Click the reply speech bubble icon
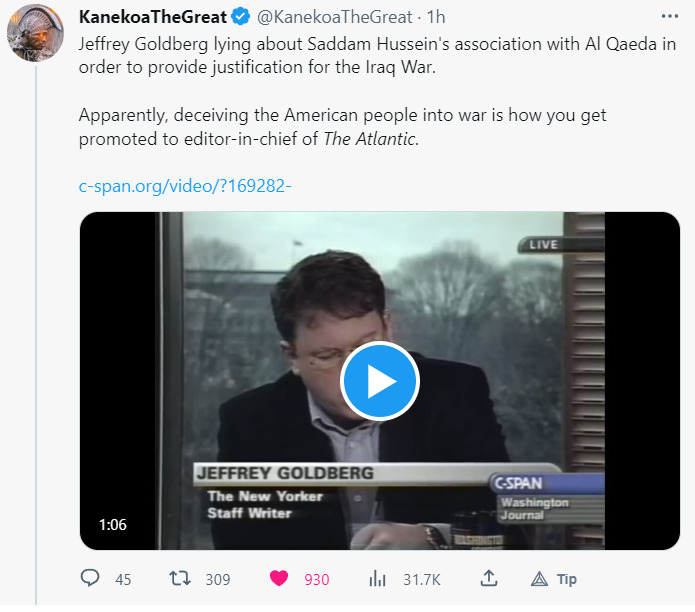This screenshot has height=612, width=695. (90, 579)
